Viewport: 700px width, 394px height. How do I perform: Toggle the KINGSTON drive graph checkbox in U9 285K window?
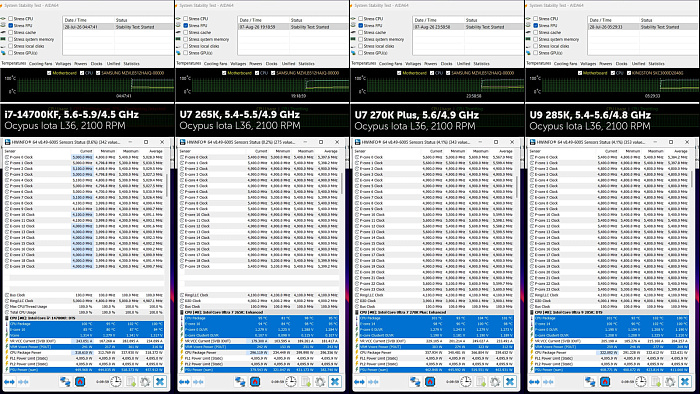point(629,73)
